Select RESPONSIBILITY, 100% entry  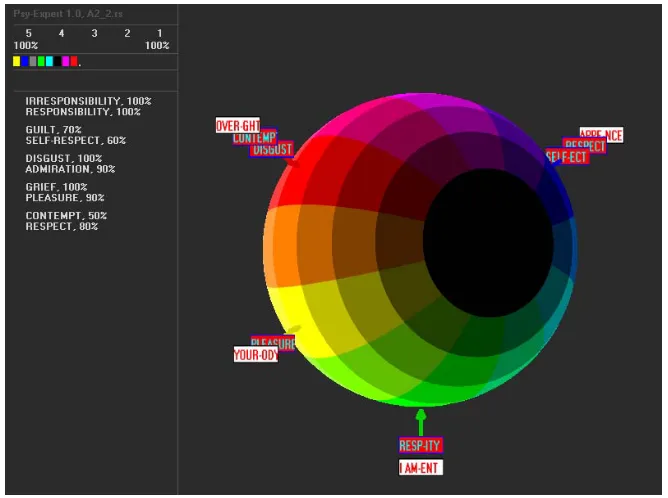pos(83,112)
